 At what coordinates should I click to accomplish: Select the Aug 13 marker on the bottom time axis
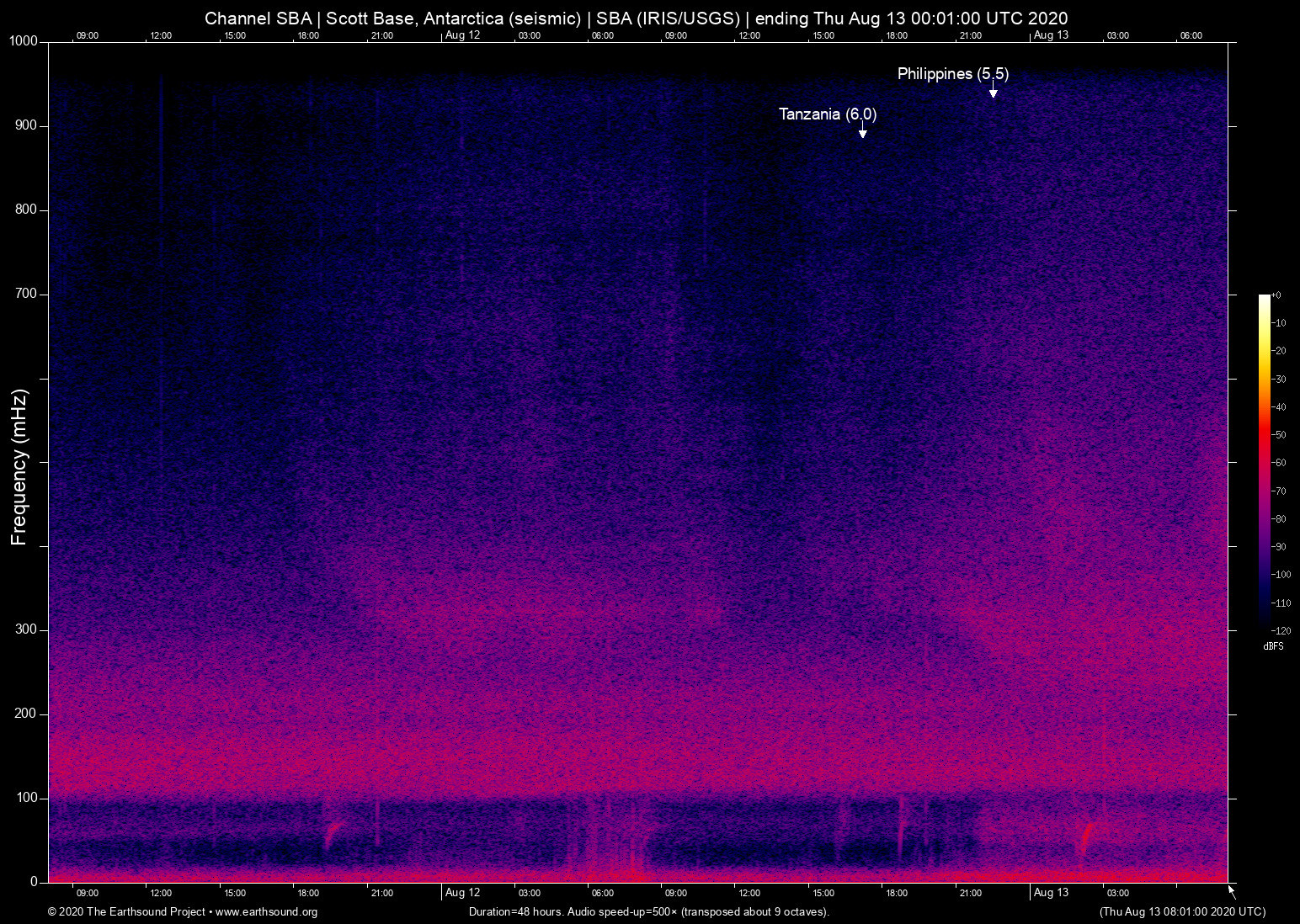point(1051,893)
